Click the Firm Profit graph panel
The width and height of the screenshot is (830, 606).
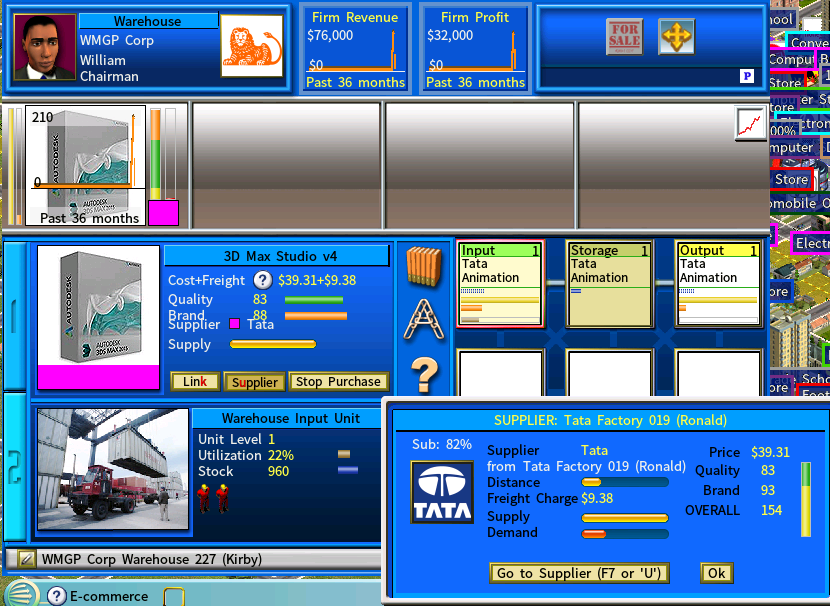(x=475, y=49)
